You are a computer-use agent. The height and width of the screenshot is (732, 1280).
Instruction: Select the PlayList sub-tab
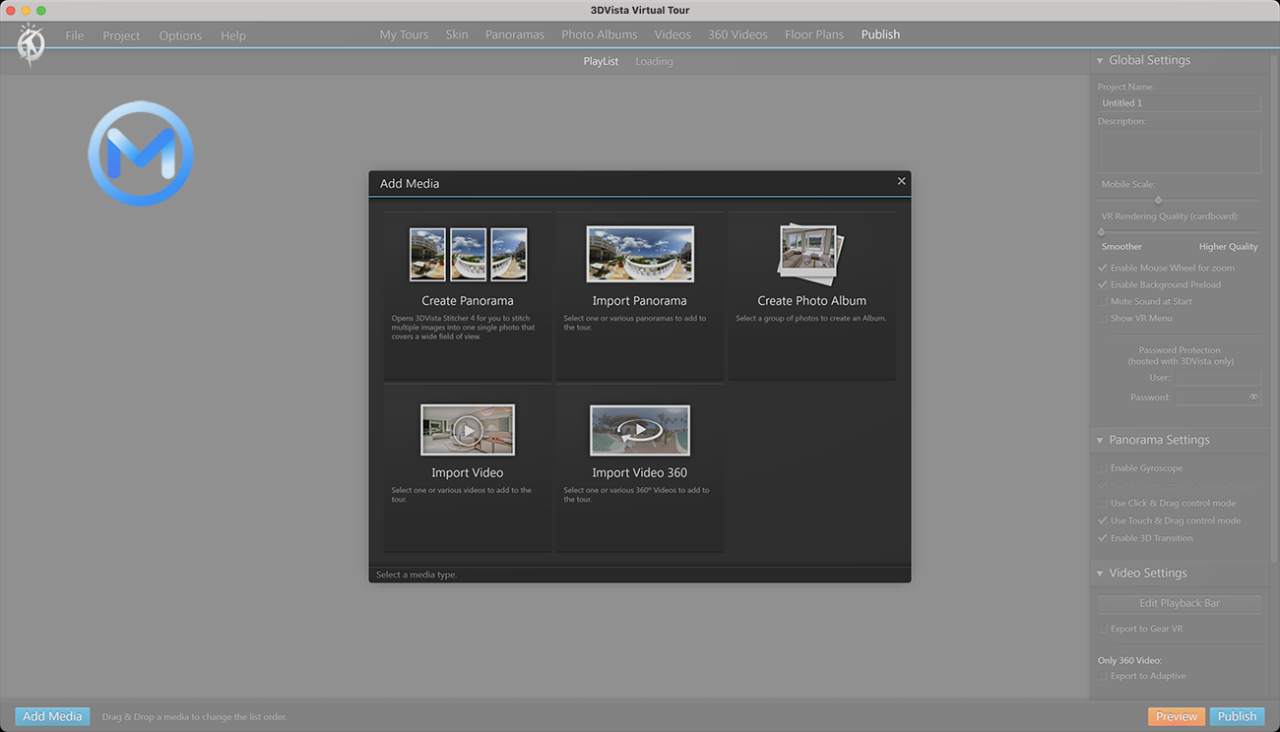point(601,61)
